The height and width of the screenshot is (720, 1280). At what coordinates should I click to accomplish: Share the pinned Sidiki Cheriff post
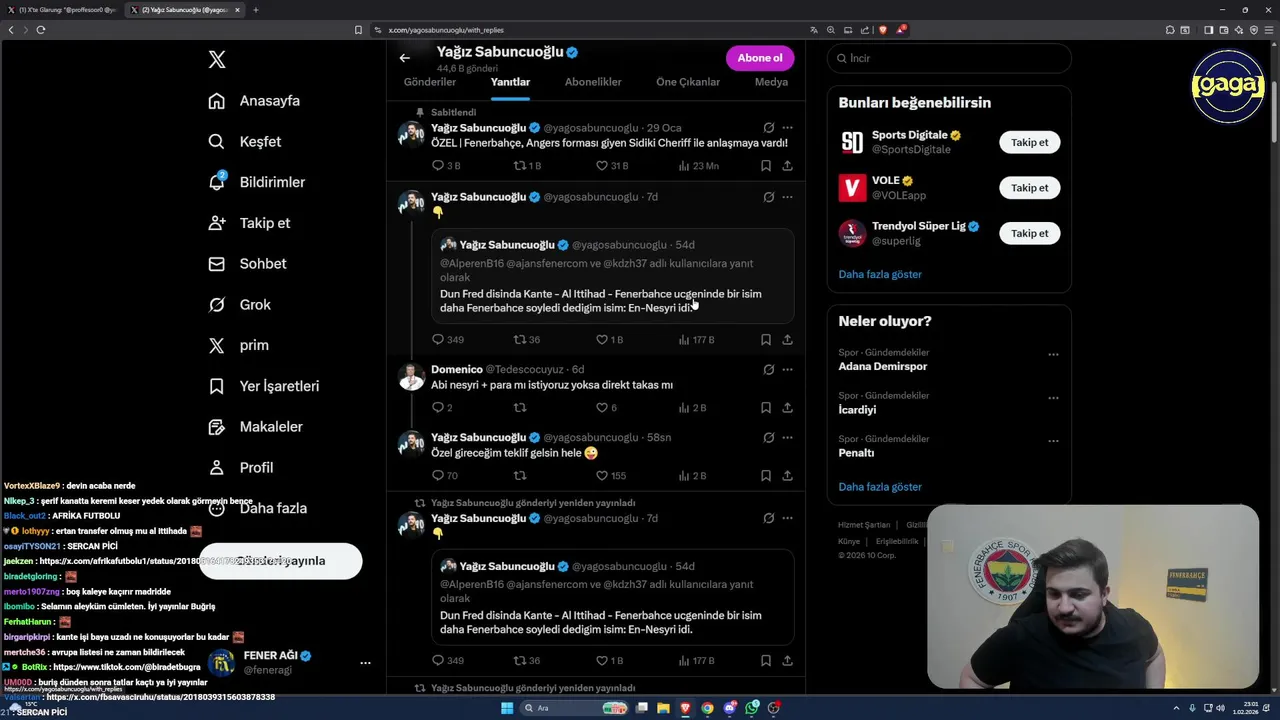[787, 166]
